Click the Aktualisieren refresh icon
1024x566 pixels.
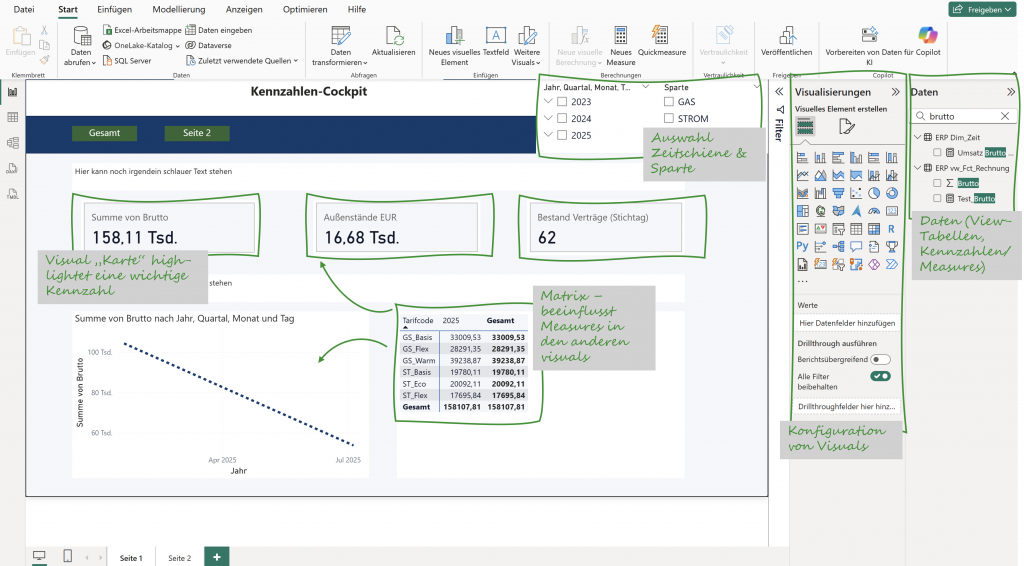tap(393, 36)
